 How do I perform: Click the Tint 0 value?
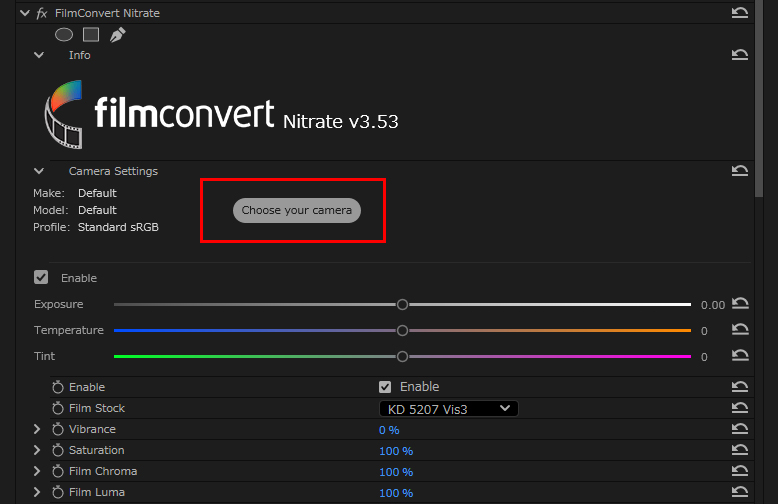point(704,357)
